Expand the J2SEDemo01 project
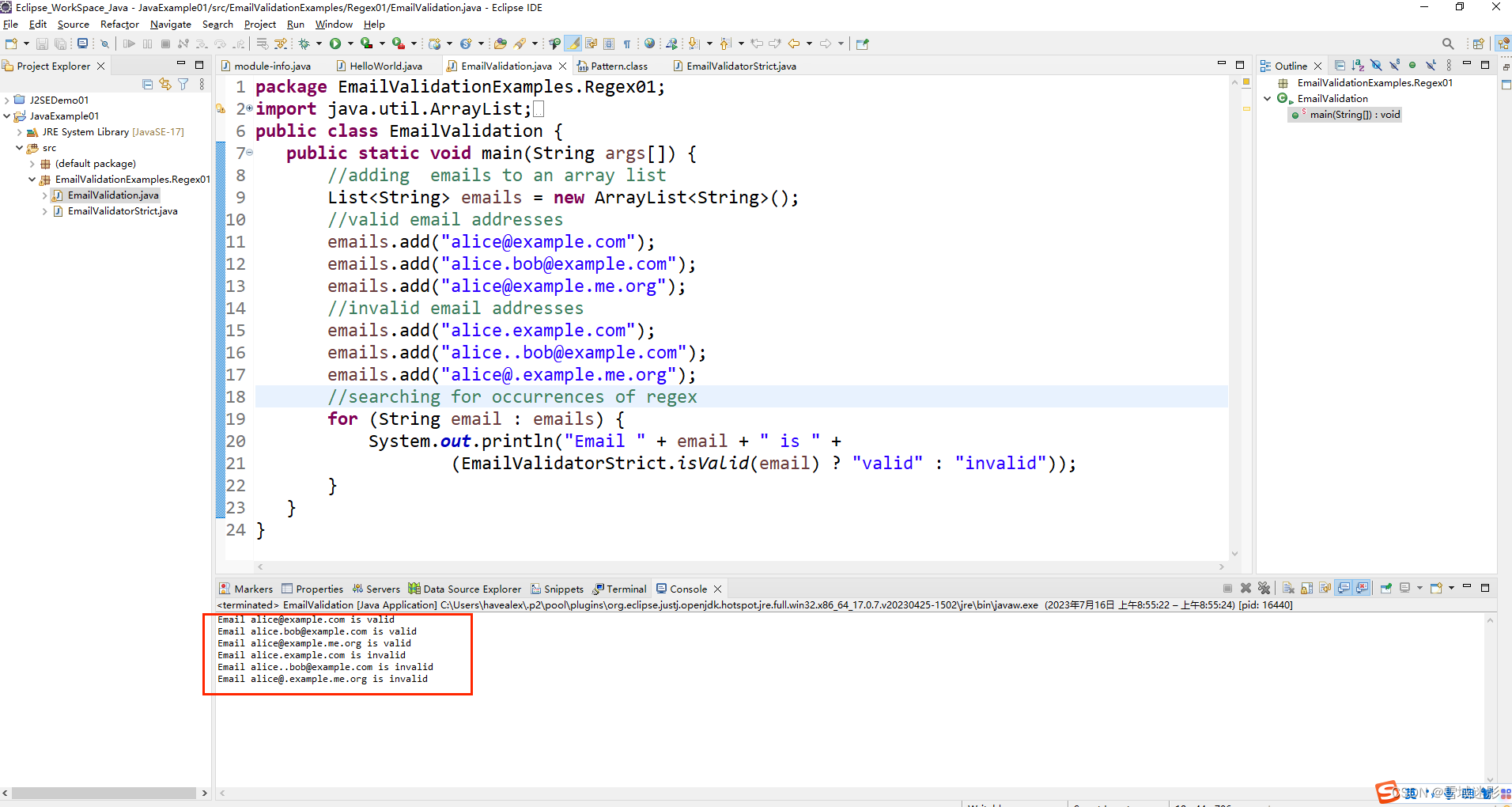 [7, 100]
